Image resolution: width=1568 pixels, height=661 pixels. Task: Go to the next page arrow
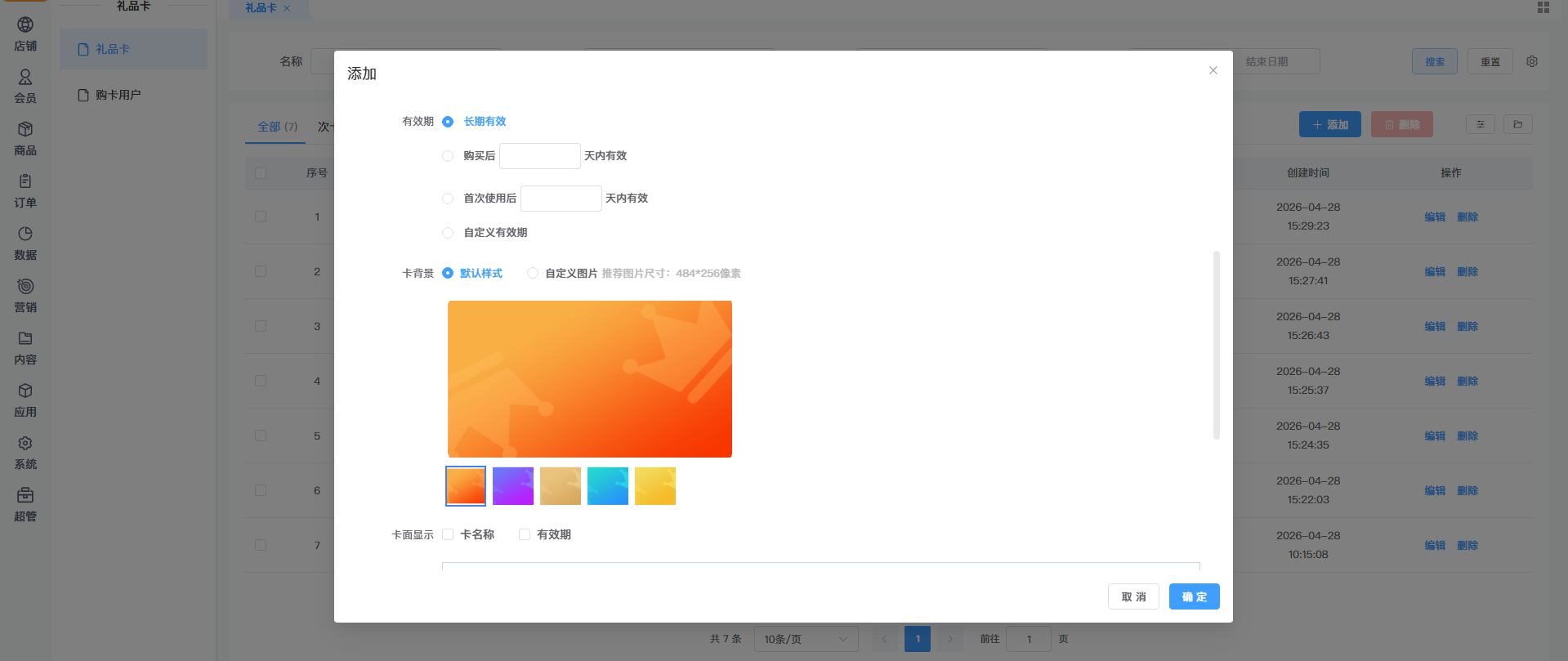950,639
